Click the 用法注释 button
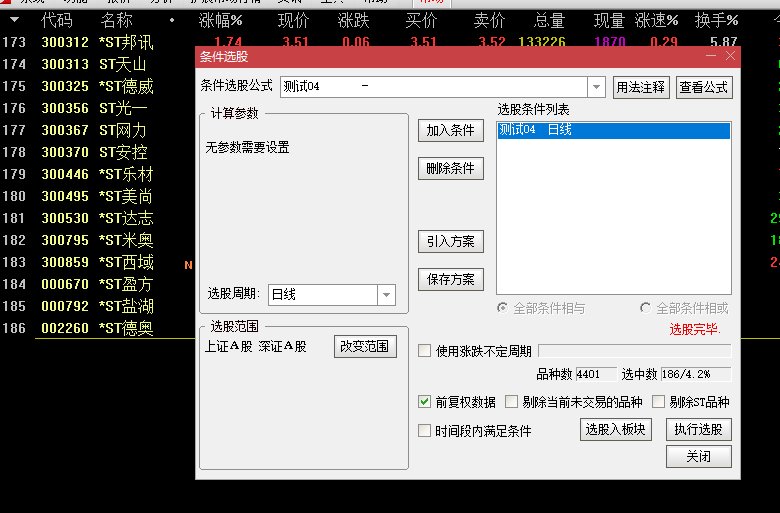The height and width of the screenshot is (513, 780). coord(641,88)
